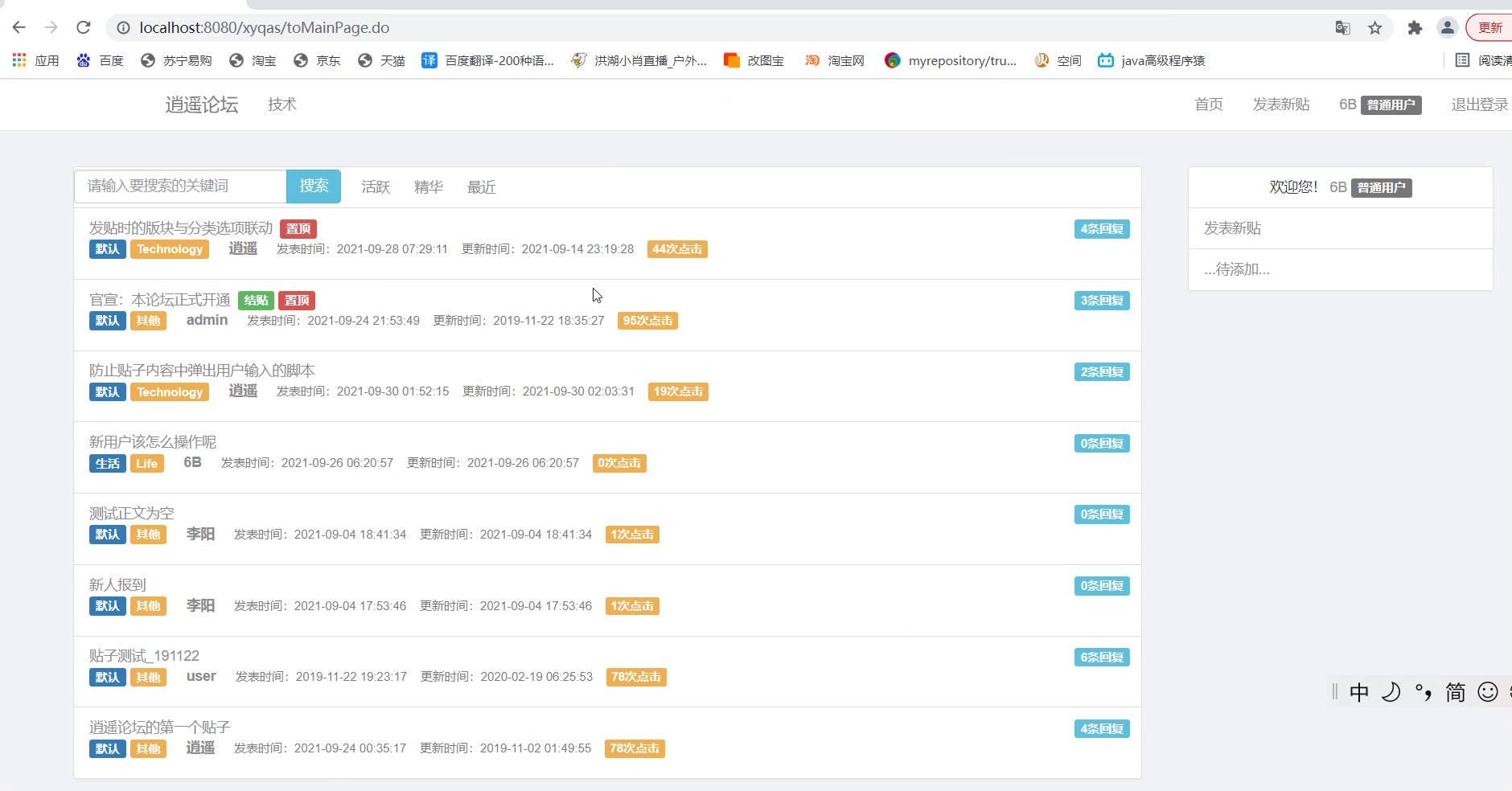Viewport: 1512px width, 791px height.
Task: Switch to the 最近 tab
Action: click(x=482, y=187)
